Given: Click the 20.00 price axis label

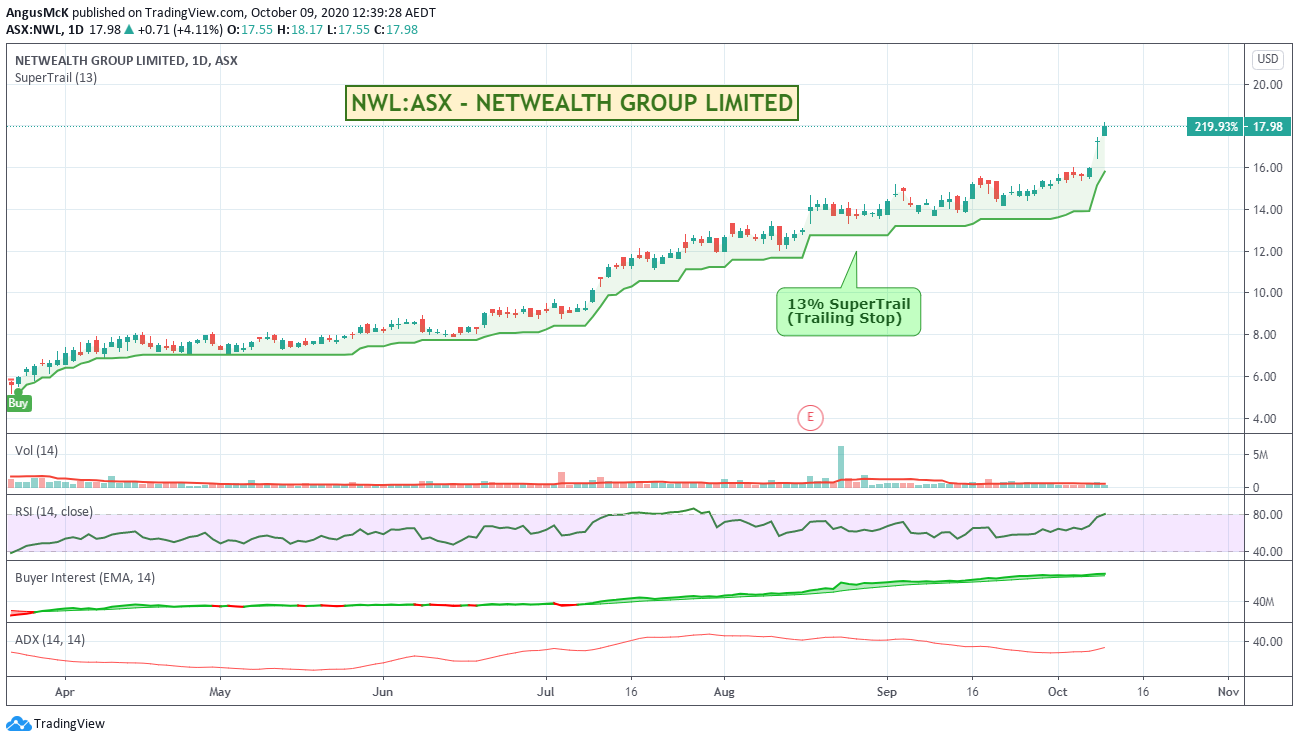Looking at the screenshot, I should click(1268, 85).
